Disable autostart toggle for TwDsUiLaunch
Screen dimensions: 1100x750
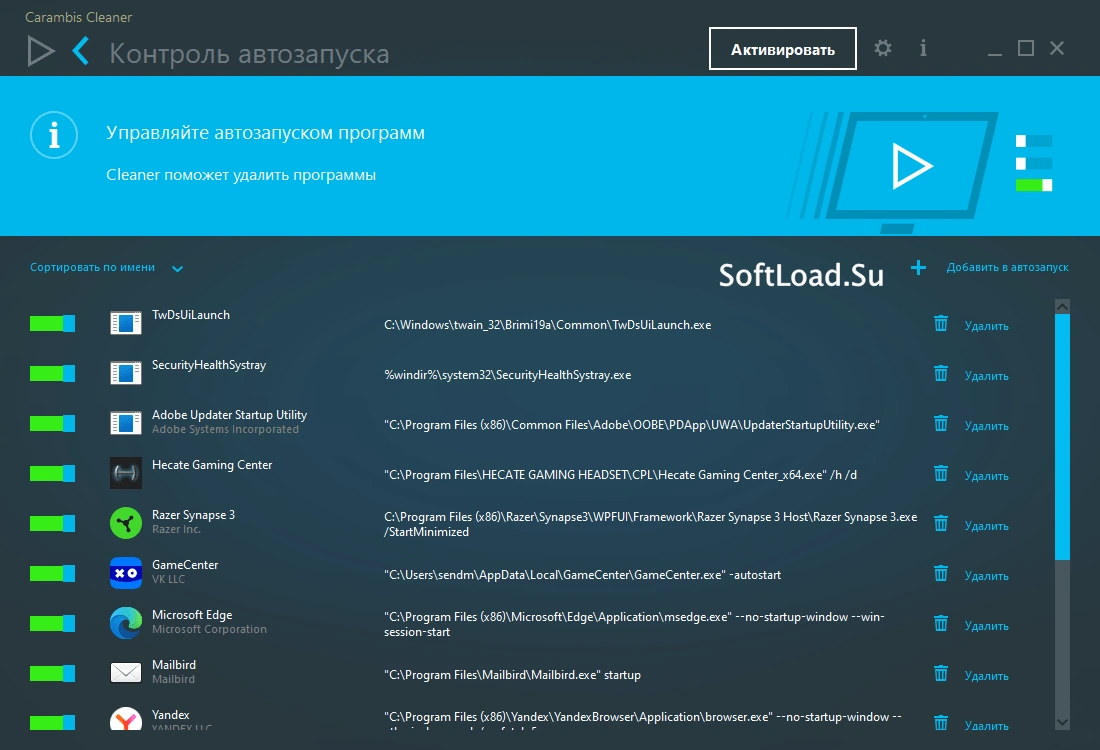53,323
